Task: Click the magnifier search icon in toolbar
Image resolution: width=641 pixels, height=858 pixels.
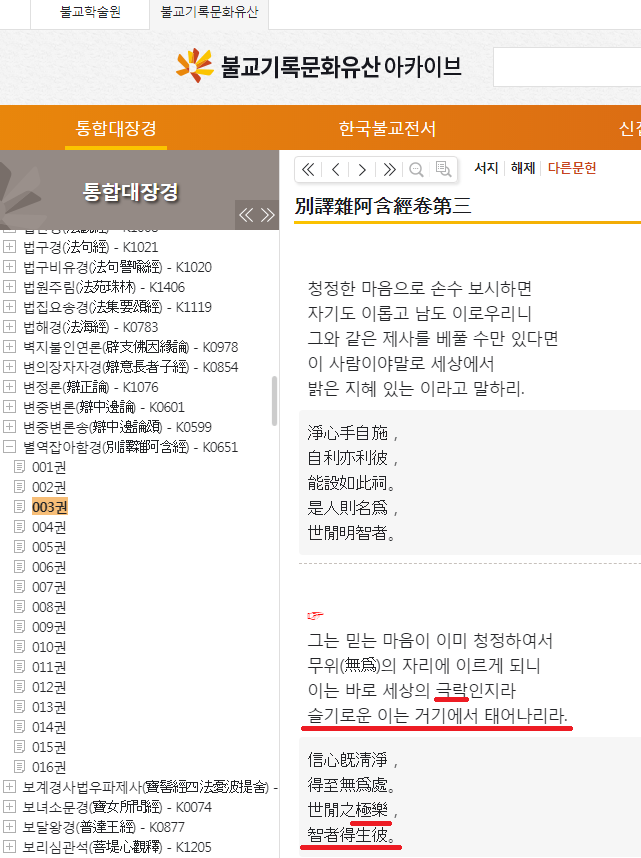Action: (x=416, y=170)
